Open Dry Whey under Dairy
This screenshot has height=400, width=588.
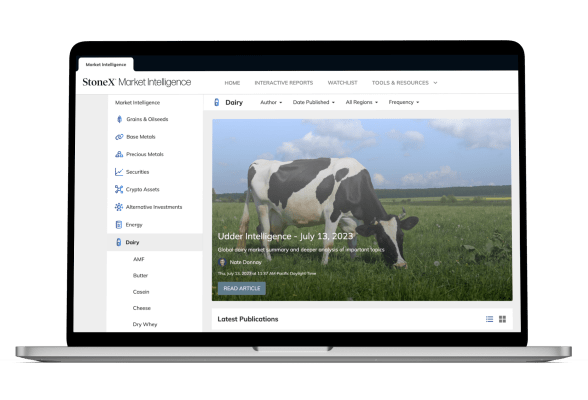(145, 324)
